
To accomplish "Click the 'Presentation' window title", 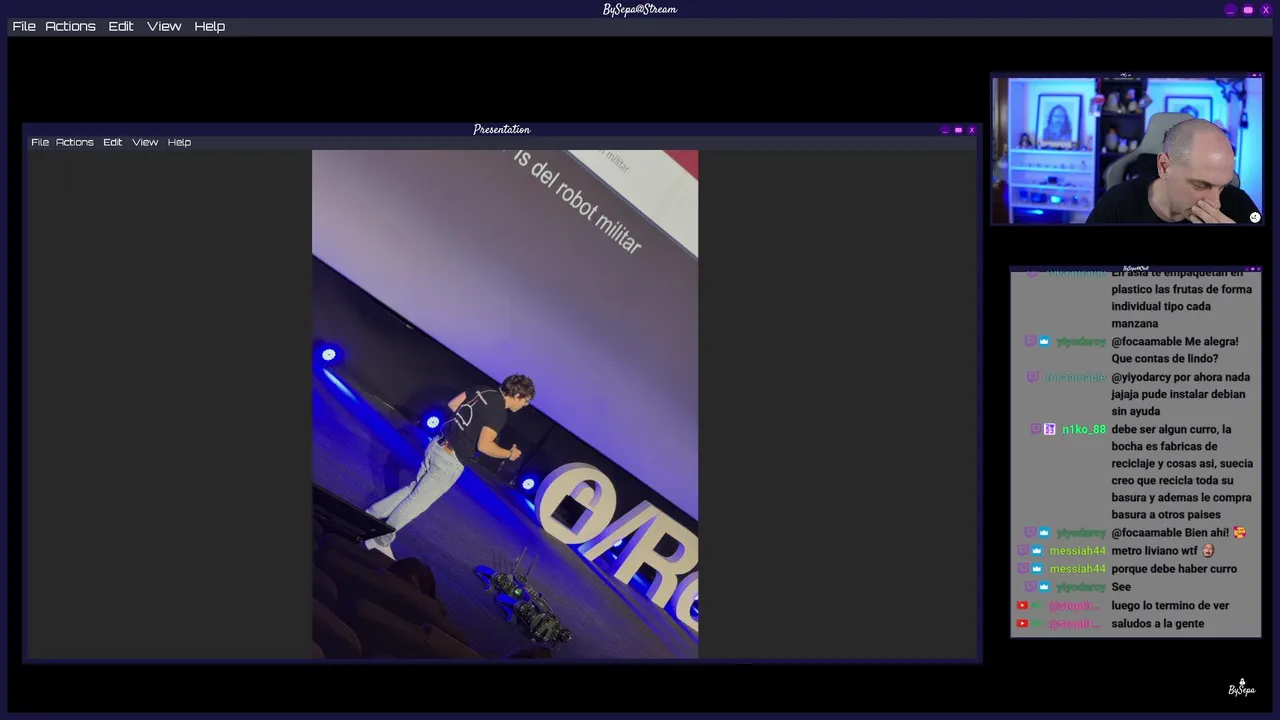I will coord(502,129).
